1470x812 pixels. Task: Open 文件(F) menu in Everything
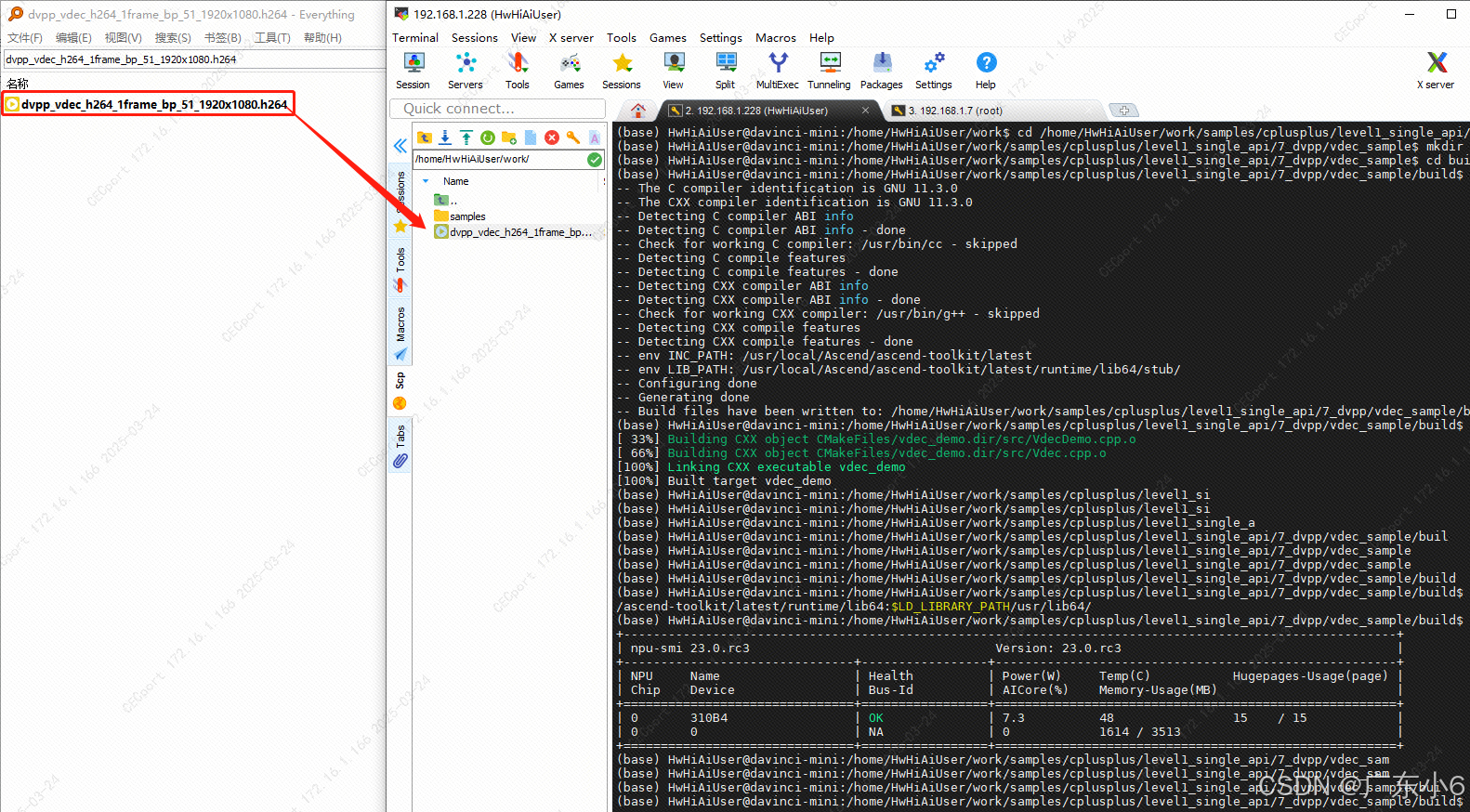[x=25, y=38]
